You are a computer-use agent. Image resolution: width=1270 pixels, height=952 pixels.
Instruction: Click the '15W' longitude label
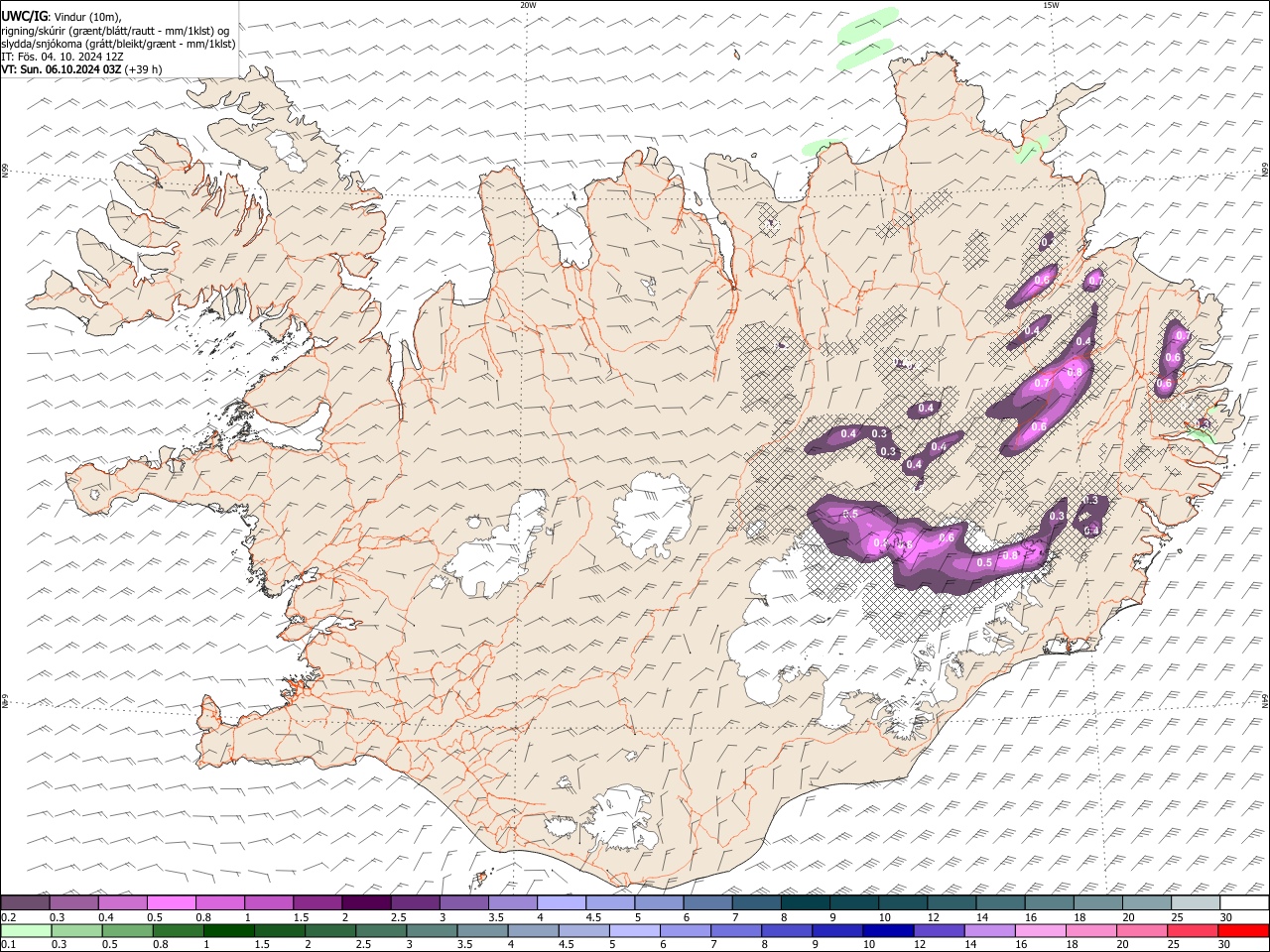point(1050,5)
